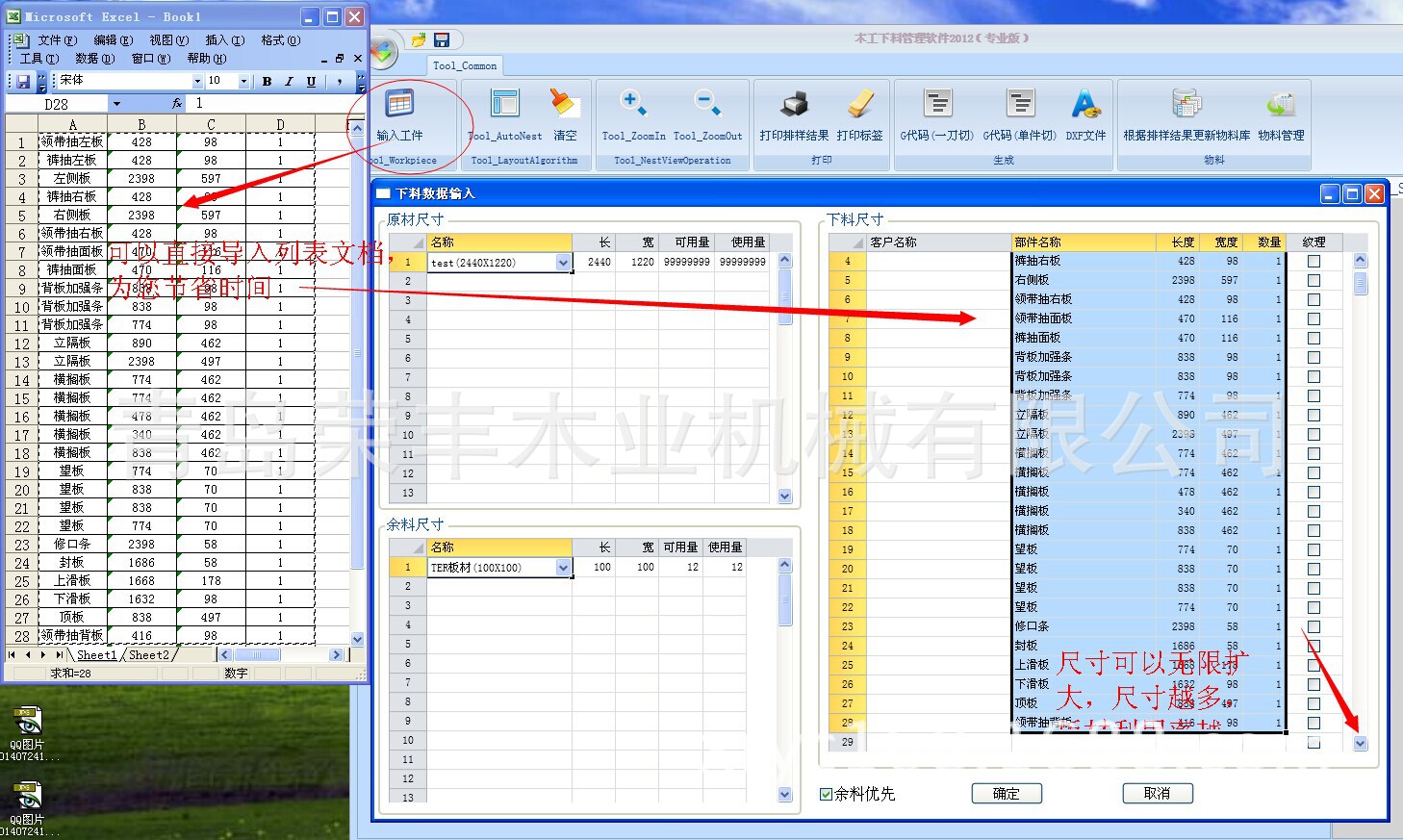Check the 纹理 box for the 修口条 row
The height and width of the screenshot is (840, 1403).
pyautogui.click(x=1314, y=626)
